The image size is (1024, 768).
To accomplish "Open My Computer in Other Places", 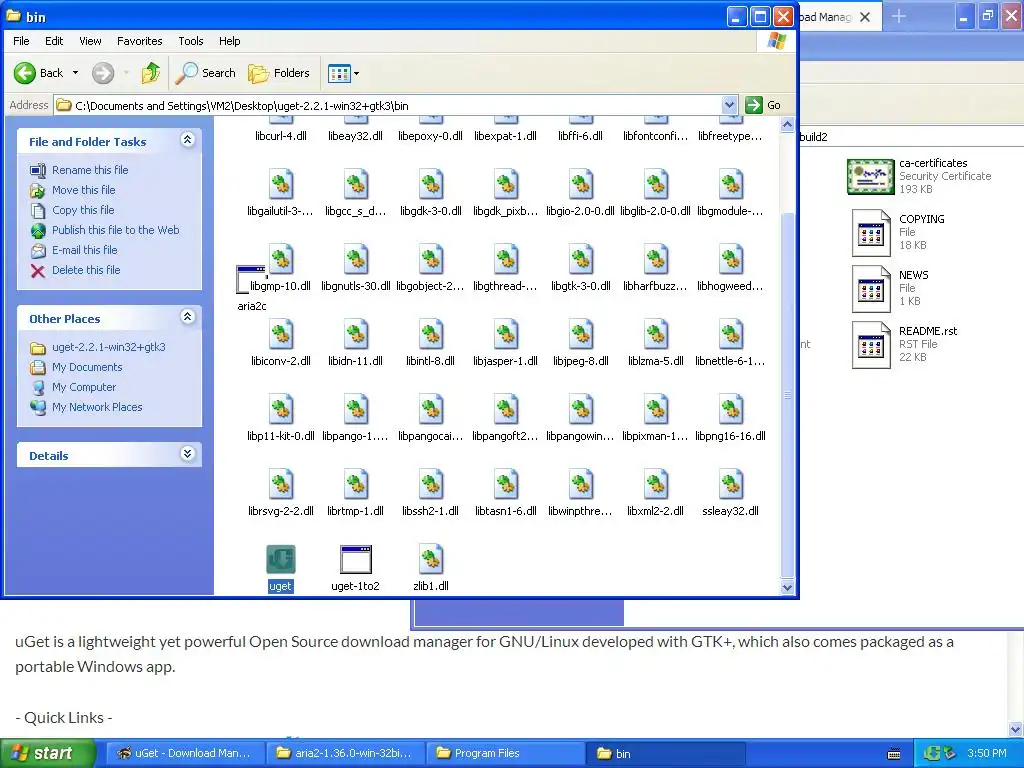I will pyautogui.click(x=84, y=387).
